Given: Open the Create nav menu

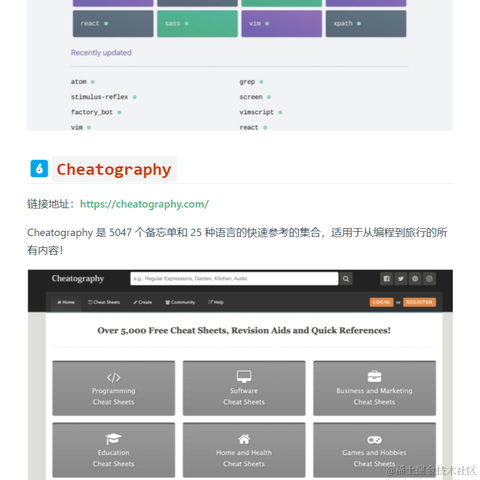Looking at the screenshot, I should (142, 302).
